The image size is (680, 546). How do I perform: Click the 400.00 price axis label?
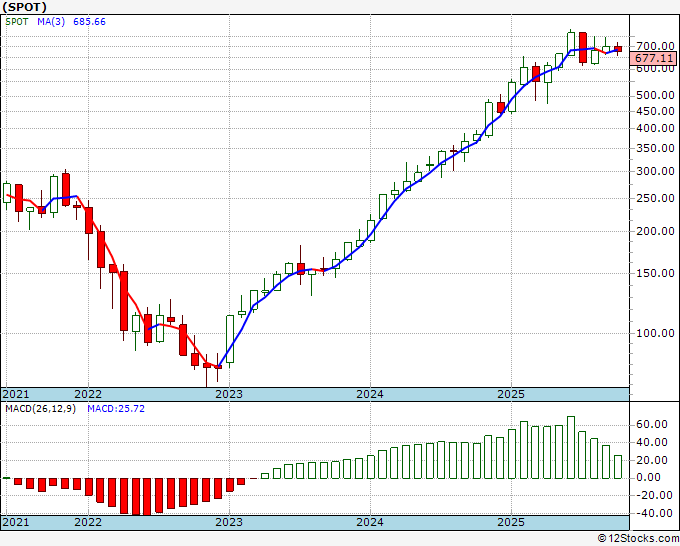pyautogui.click(x=655, y=128)
